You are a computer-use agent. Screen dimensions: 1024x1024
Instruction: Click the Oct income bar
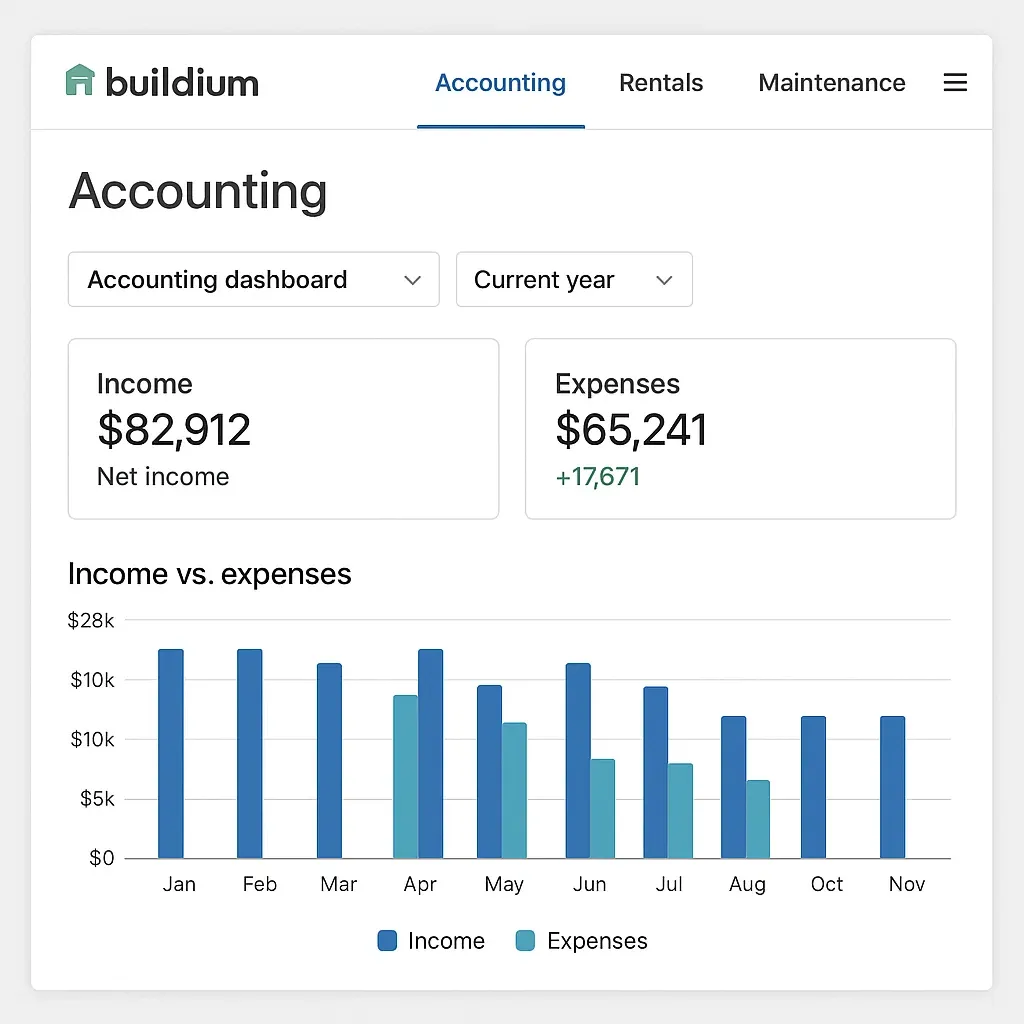tap(814, 787)
